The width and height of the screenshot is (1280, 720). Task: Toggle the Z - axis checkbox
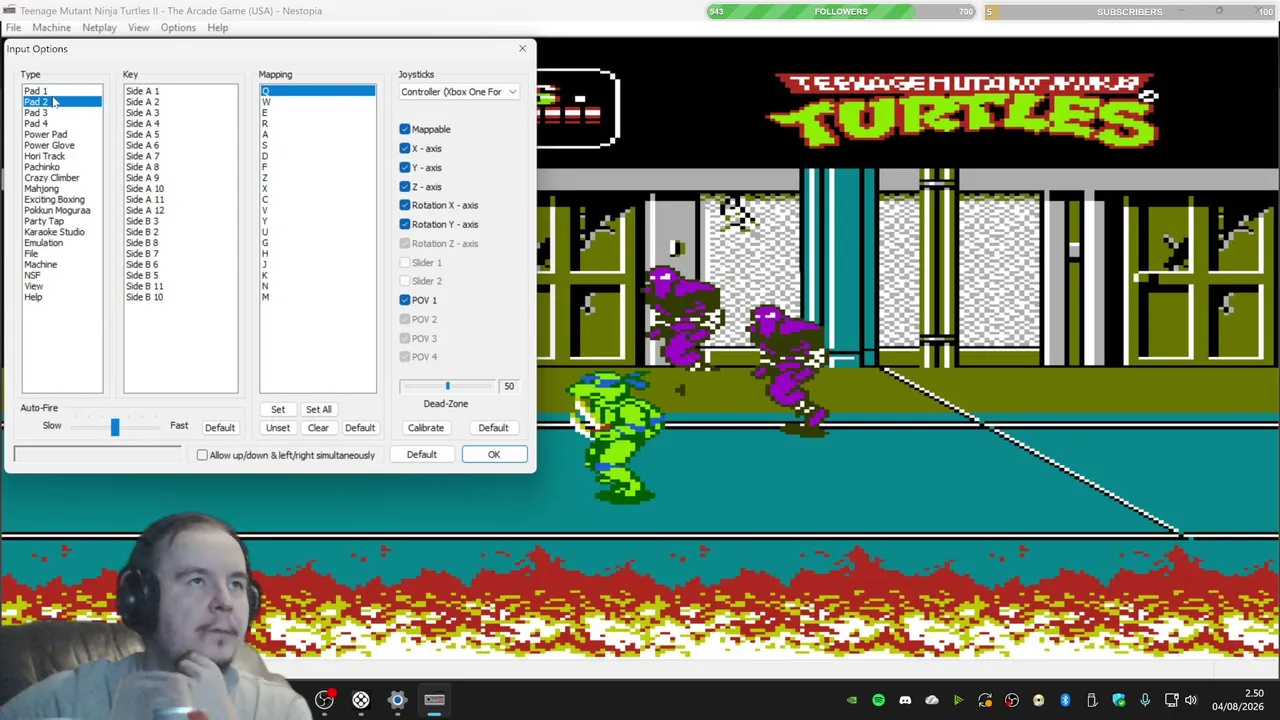405,186
